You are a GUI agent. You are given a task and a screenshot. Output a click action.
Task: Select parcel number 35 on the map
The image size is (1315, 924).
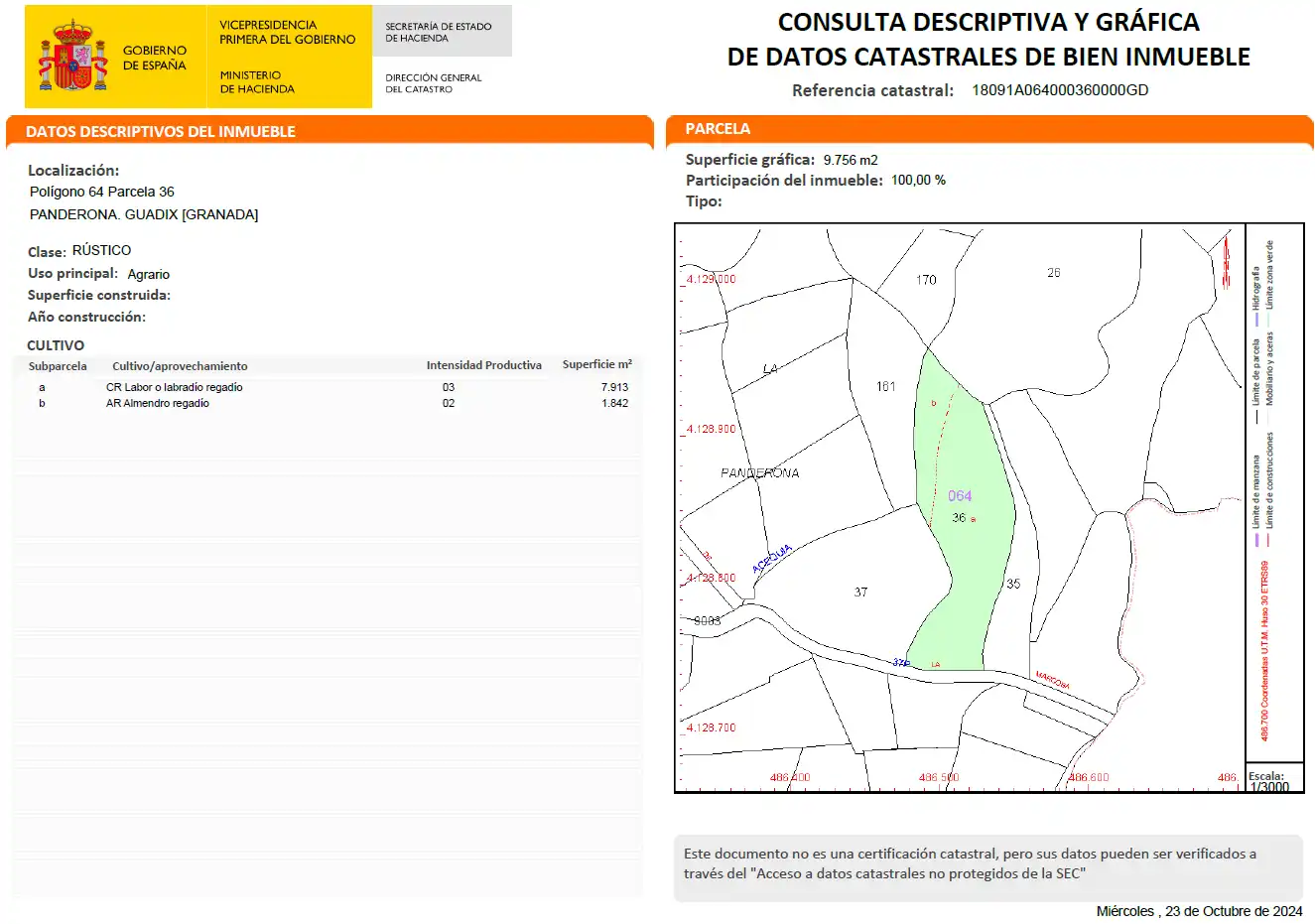coord(1013,585)
